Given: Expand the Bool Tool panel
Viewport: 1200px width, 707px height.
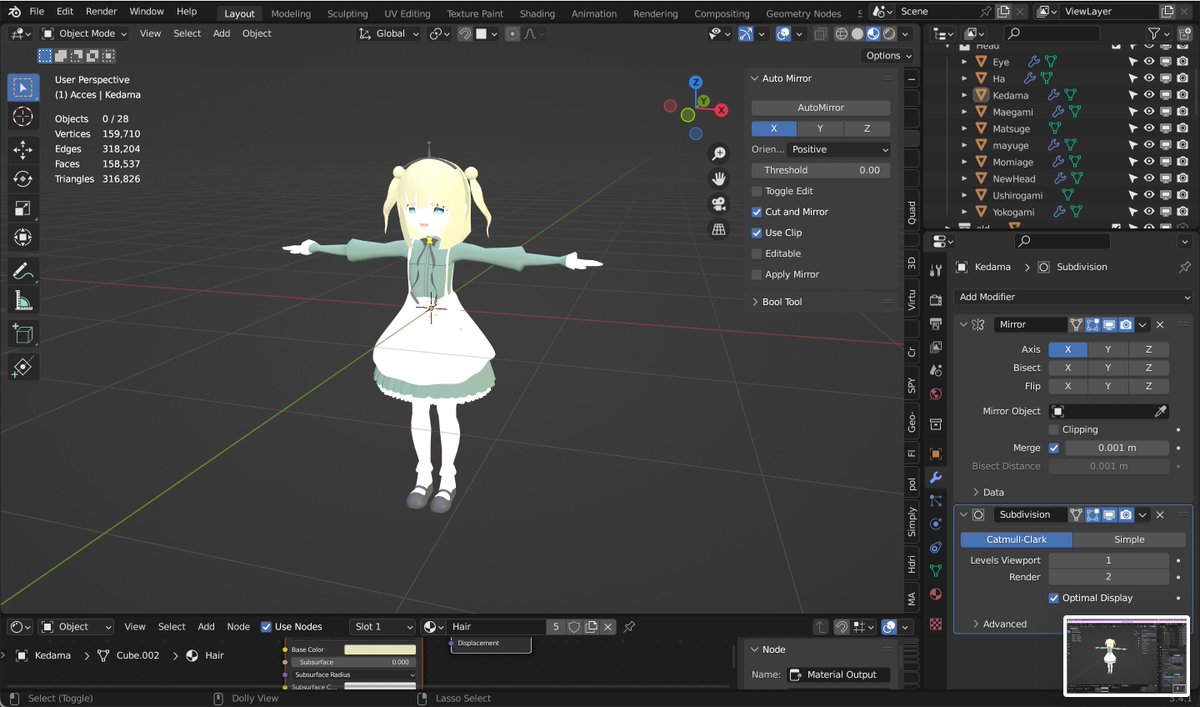Looking at the screenshot, I should pyautogui.click(x=782, y=302).
